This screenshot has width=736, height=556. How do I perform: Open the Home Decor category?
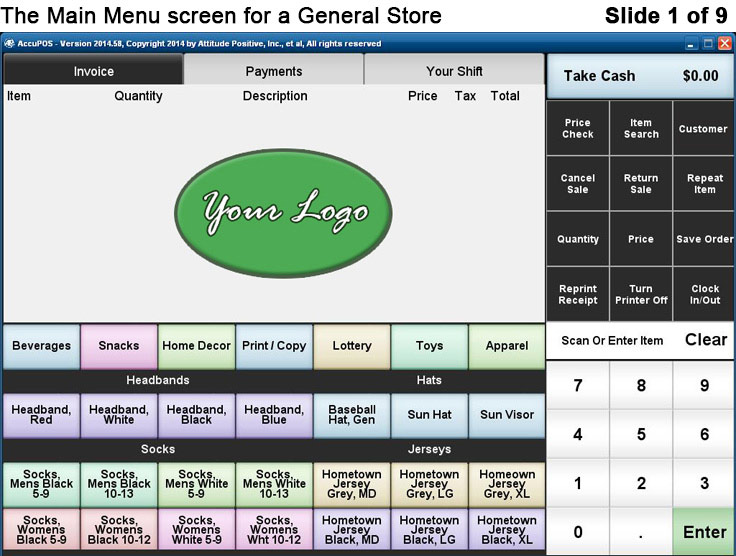pyautogui.click(x=196, y=346)
